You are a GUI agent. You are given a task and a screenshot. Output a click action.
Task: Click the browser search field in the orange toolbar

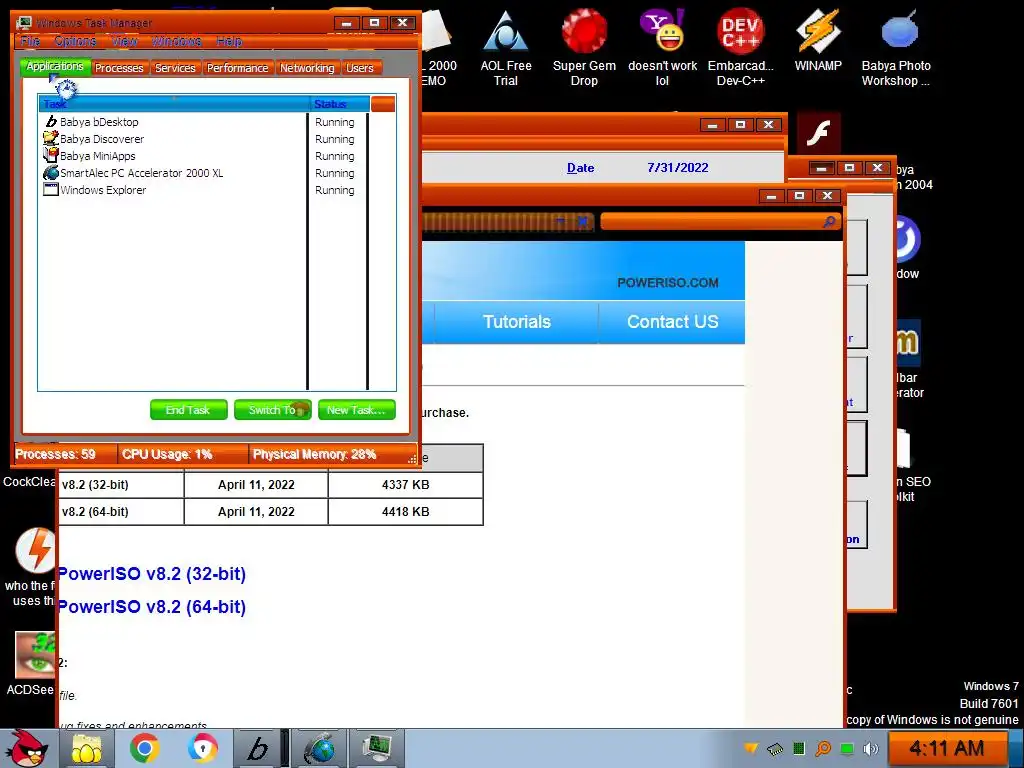(x=710, y=221)
